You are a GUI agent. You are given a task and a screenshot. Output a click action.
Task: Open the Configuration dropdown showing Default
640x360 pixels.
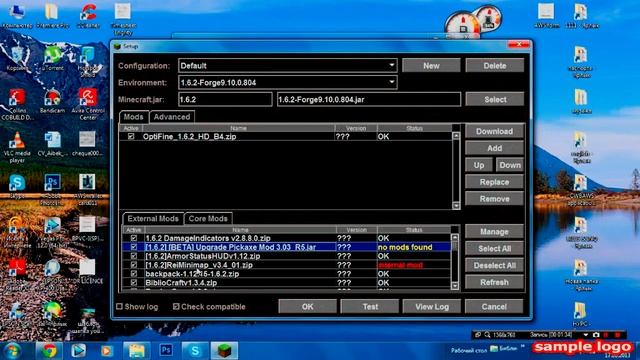coord(288,65)
